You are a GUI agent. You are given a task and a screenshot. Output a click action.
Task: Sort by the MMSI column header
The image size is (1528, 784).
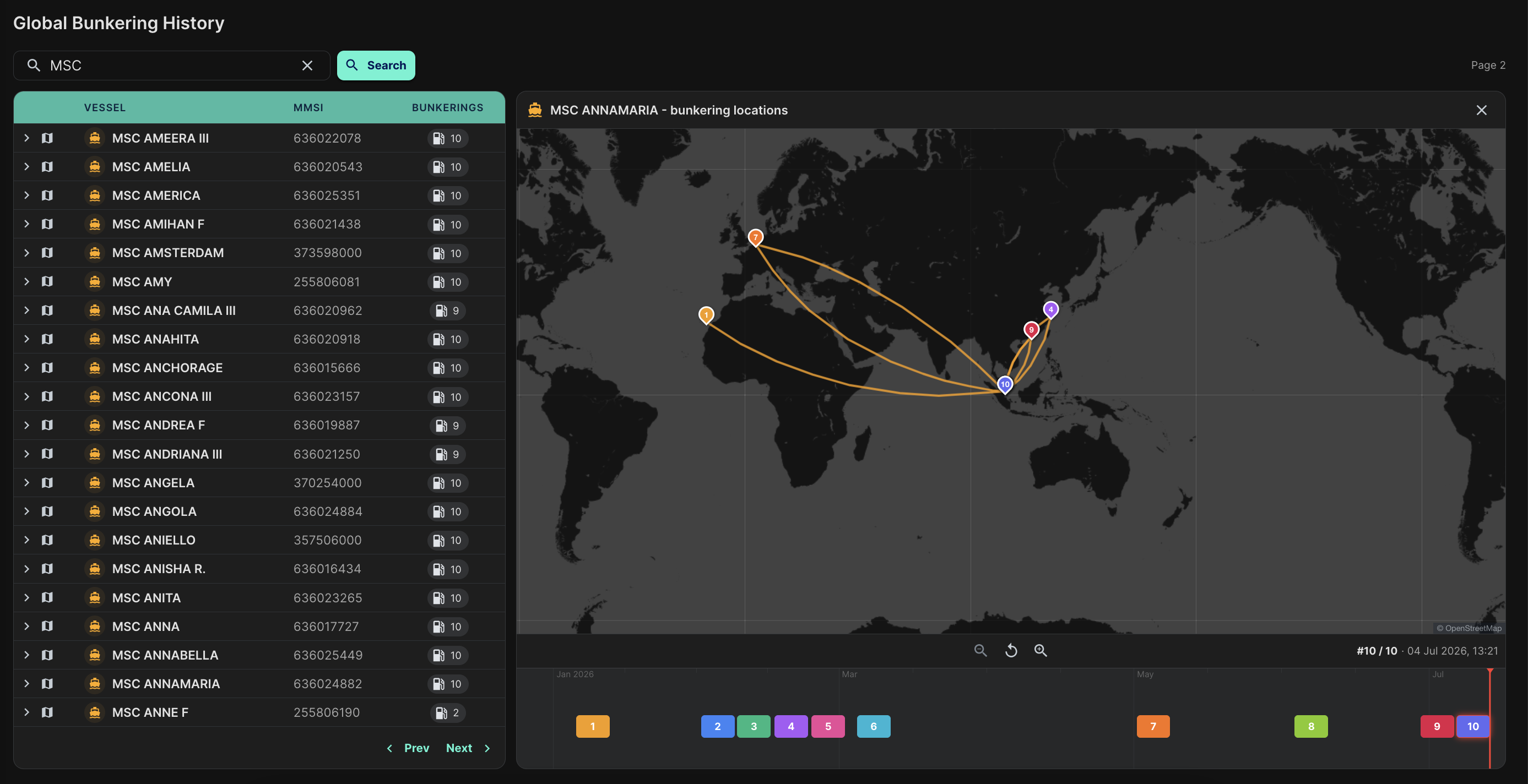tap(308, 107)
